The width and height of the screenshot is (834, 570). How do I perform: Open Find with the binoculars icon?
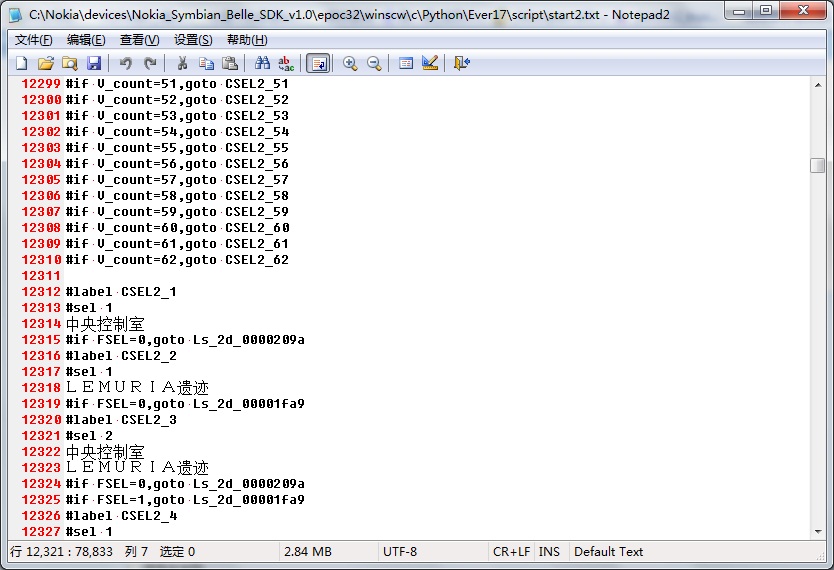coord(262,63)
